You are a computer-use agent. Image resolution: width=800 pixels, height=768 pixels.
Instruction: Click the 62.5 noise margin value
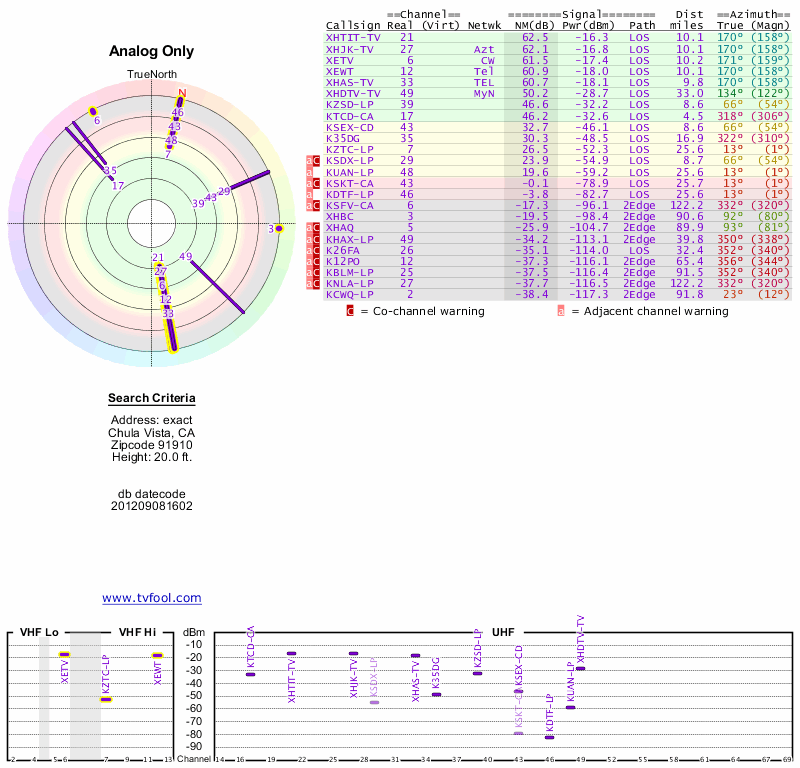pos(535,38)
